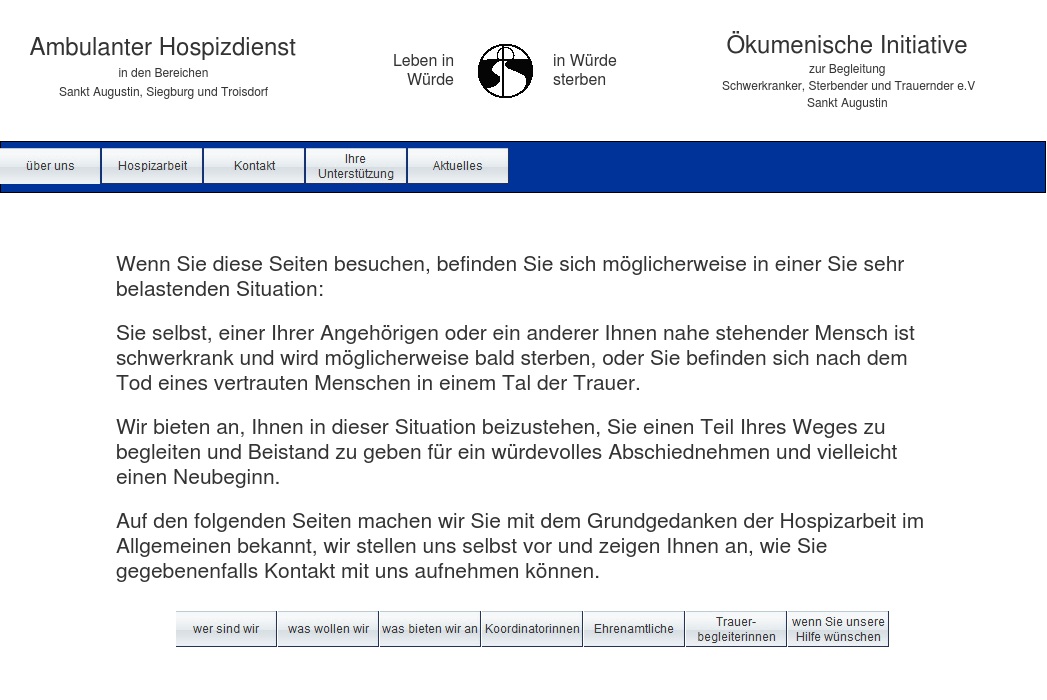Select "was bieten wir an"
The width and height of the screenshot is (1047, 700).
click(x=429, y=628)
